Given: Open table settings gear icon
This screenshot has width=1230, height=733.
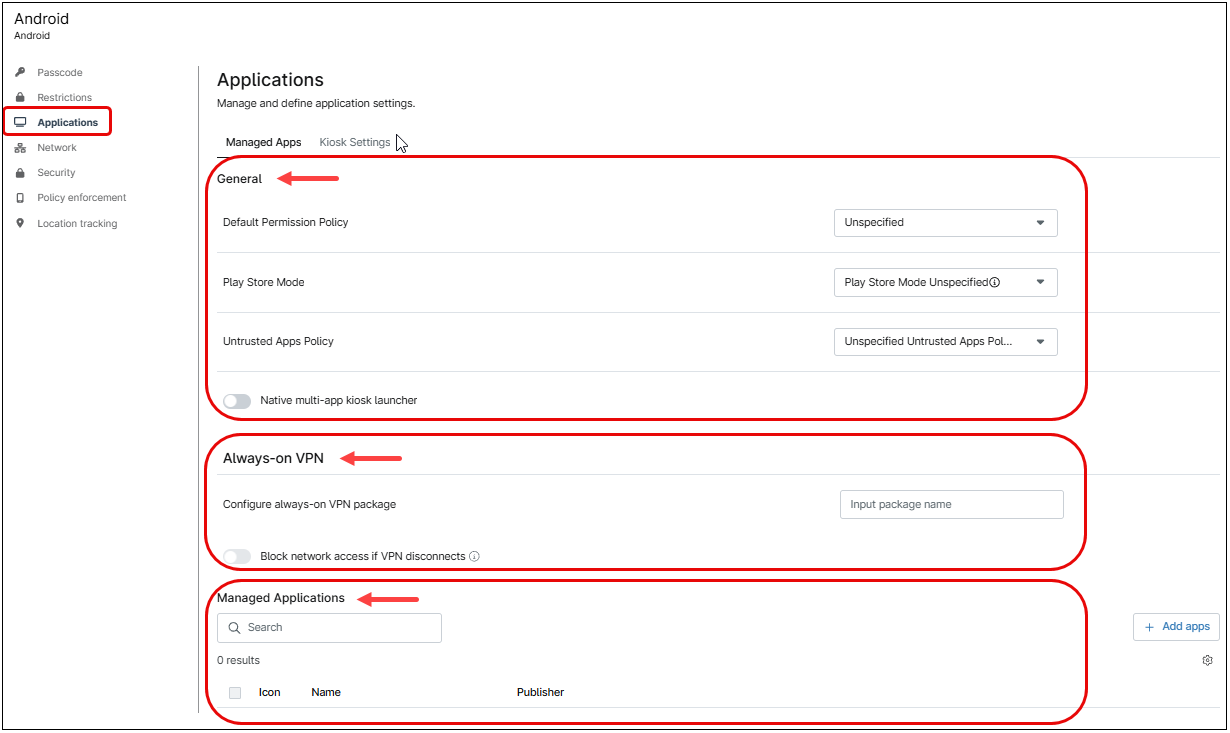Looking at the screenshot, I should [x=1207, y=661].
